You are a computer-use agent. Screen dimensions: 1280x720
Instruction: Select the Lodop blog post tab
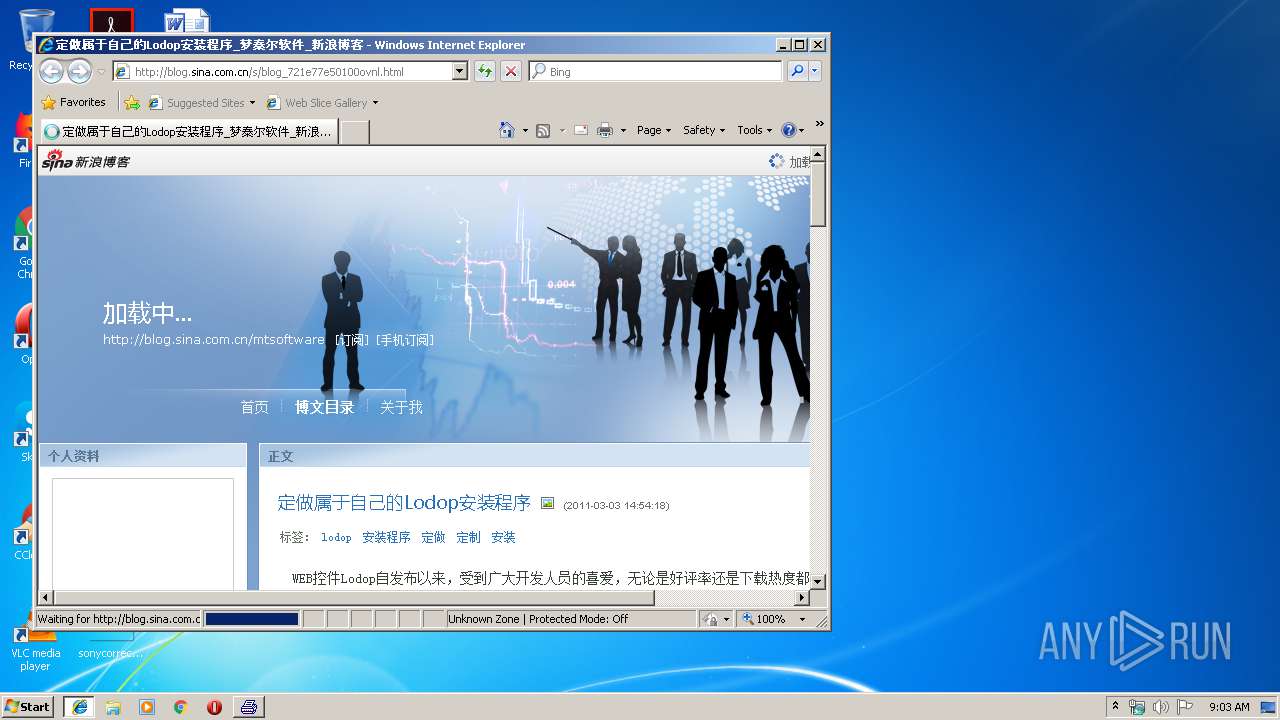tap(188, 131)
